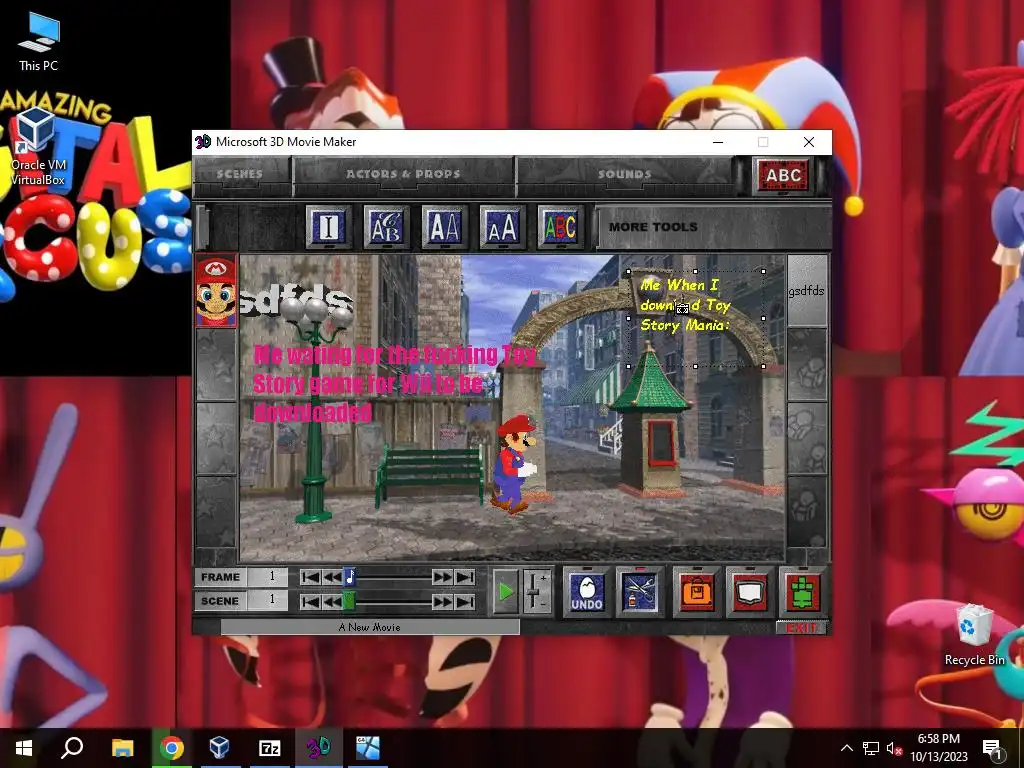Image resolution: width=1024 pixels, height=768 pixels.
Task: Open Oracle VM VirtualBox desktop shortcut
Action: [38, 145]
